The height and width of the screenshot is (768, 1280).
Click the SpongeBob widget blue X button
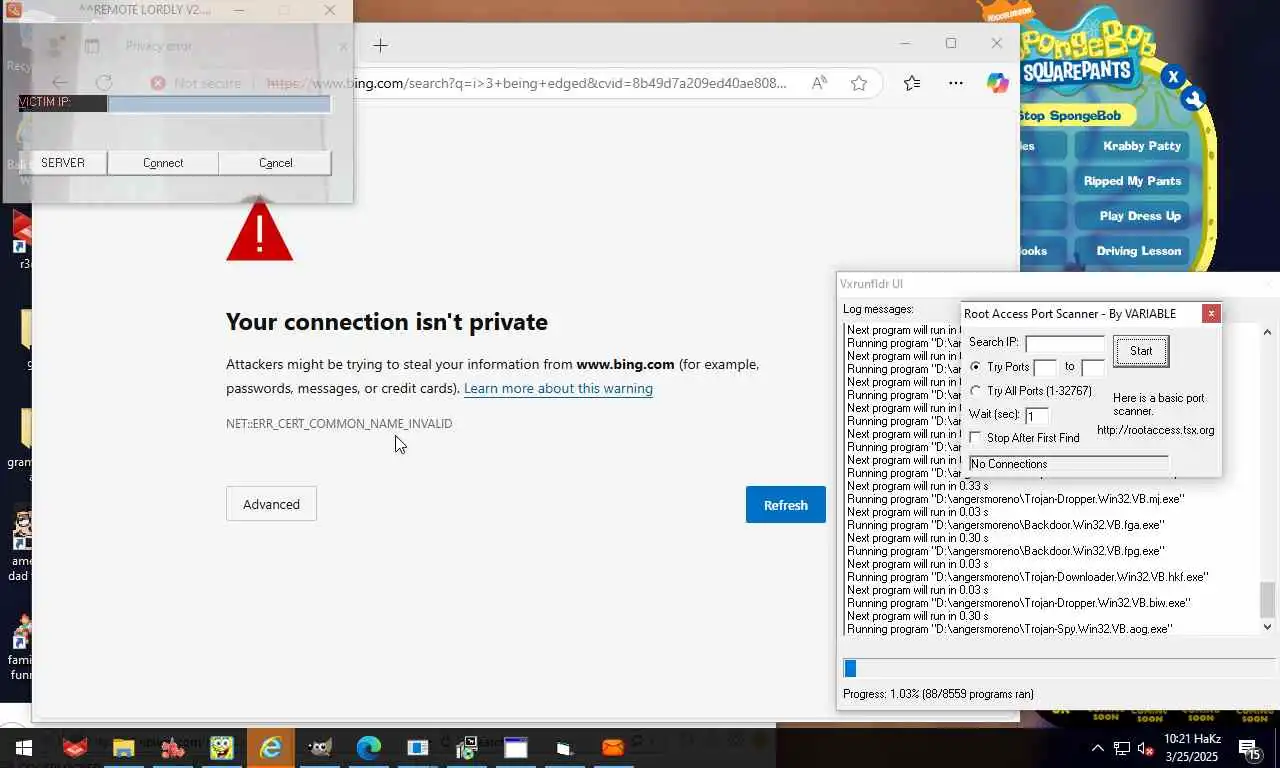point(1174,76)
